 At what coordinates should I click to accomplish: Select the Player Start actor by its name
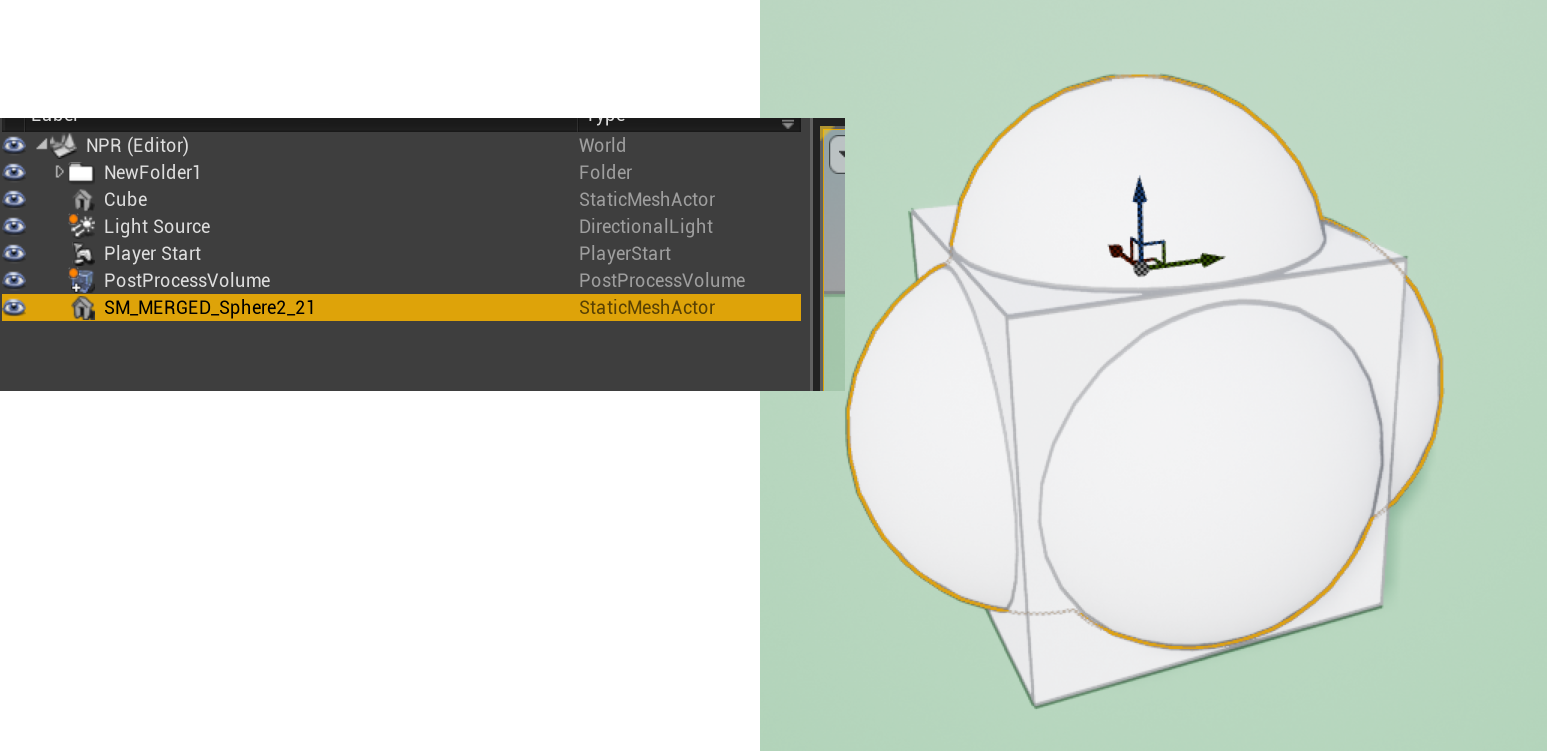coord(152,253)
